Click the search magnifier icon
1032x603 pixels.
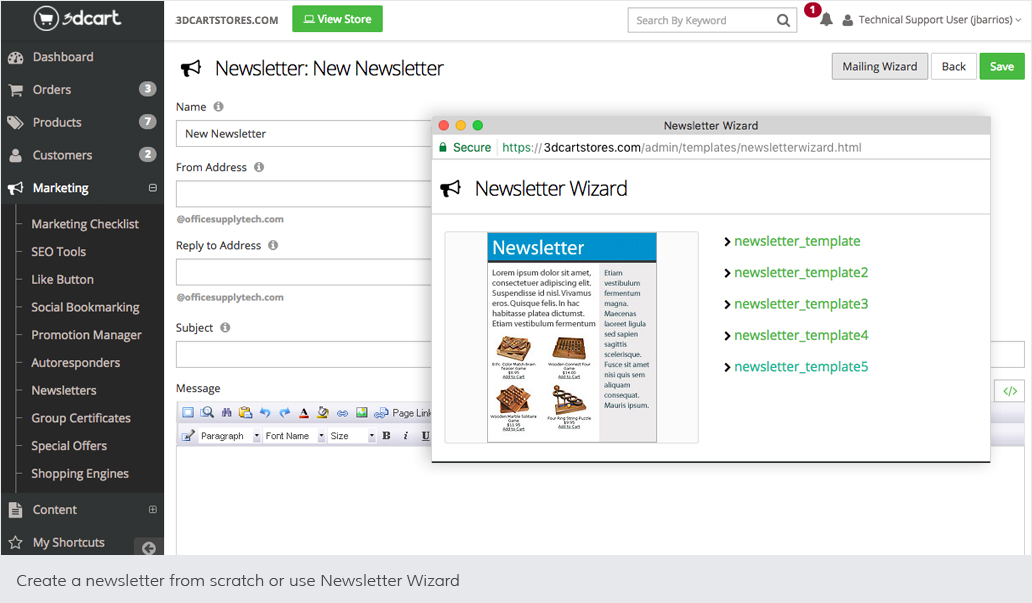point(784,20)
